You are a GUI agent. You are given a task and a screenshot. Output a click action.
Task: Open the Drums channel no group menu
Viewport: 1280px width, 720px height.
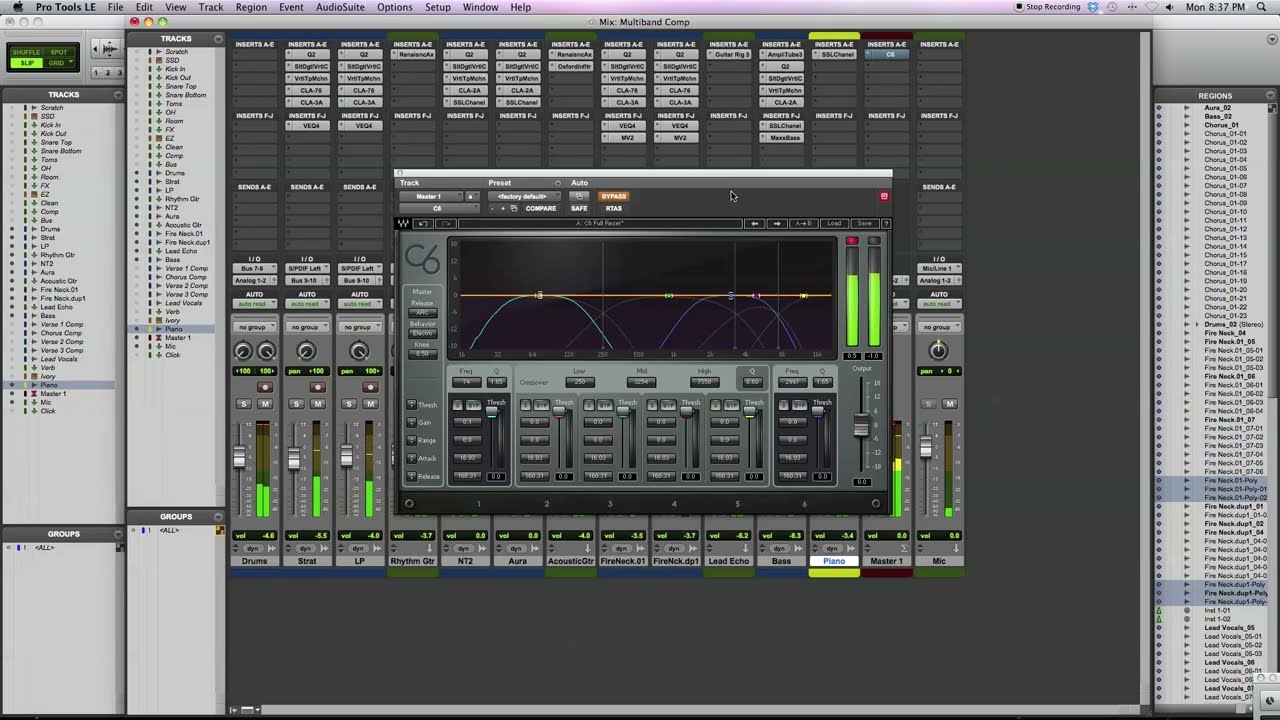click(255, 327)
